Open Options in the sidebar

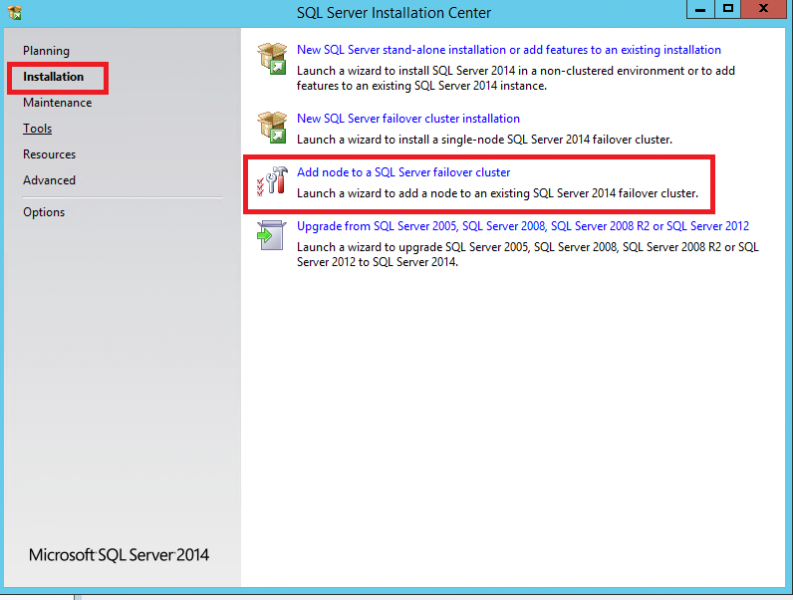pos(44,212)
